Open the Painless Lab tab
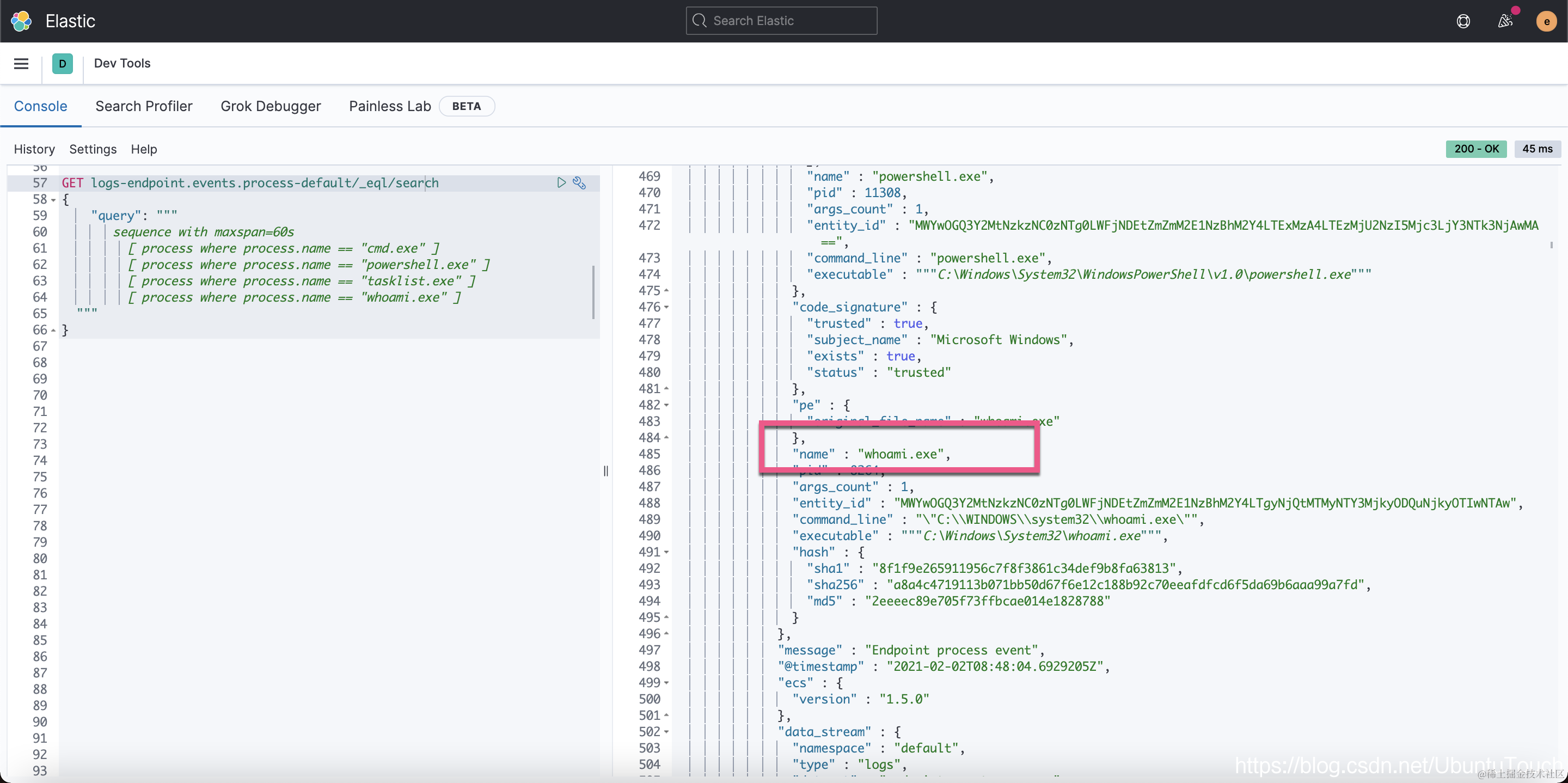1568x783 pixels. (390, 106)
